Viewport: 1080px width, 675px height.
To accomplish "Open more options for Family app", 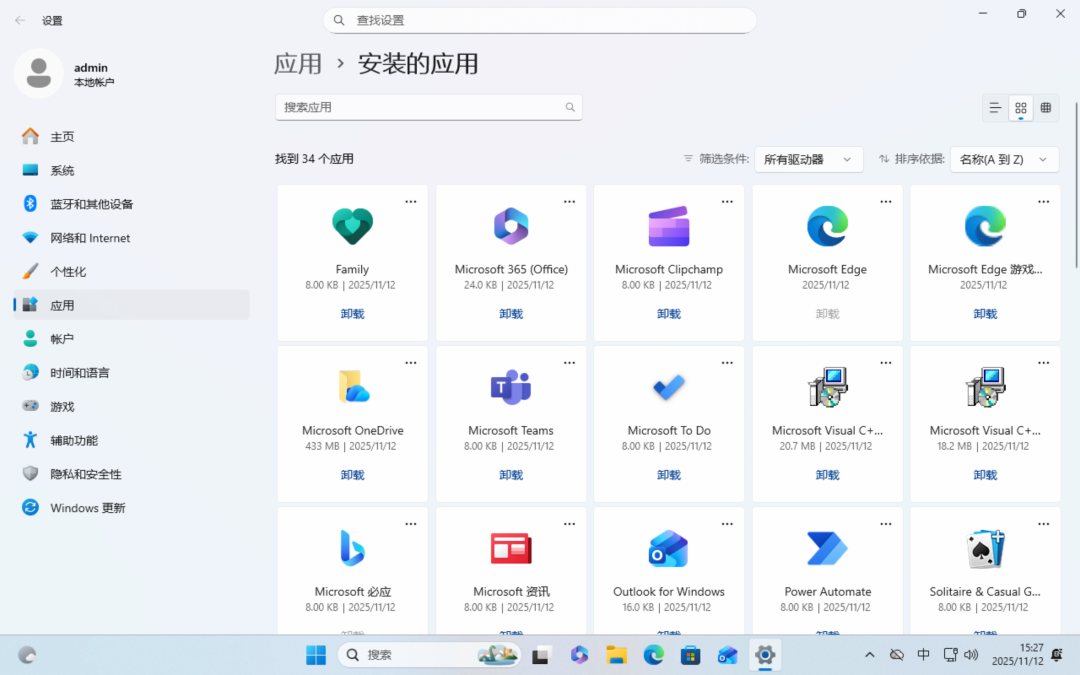I will coord(411,202).
